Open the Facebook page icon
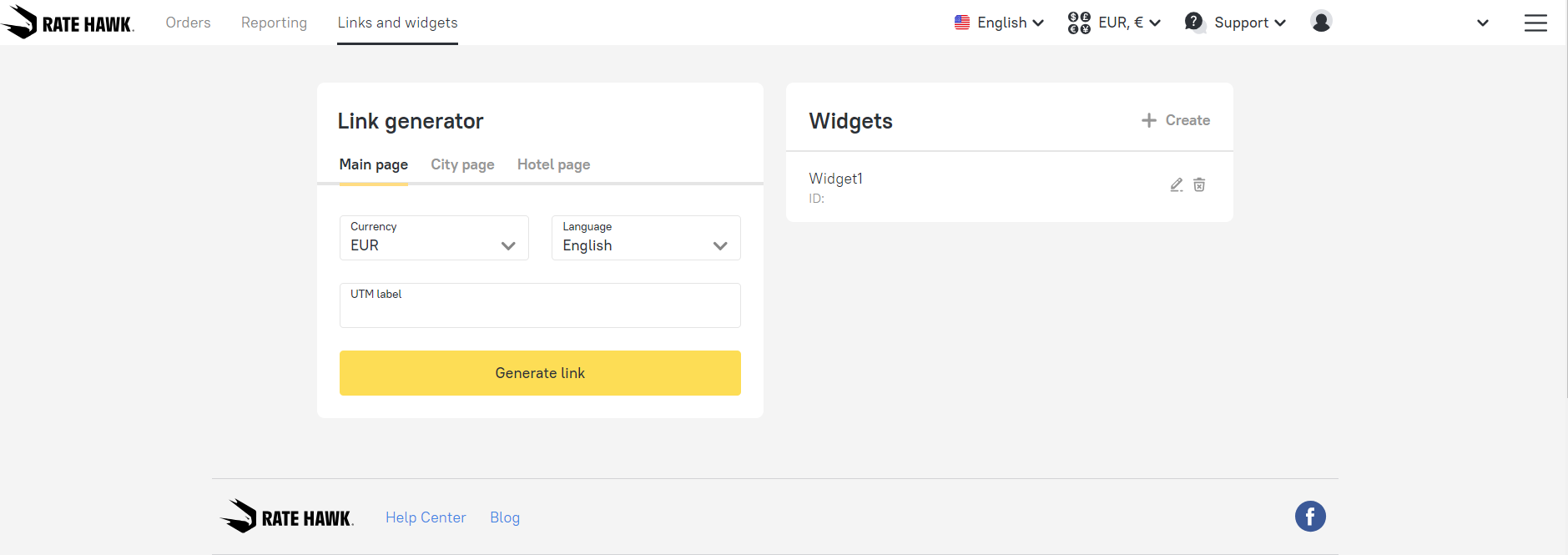1568x555 pixels. click(1309, 517)
